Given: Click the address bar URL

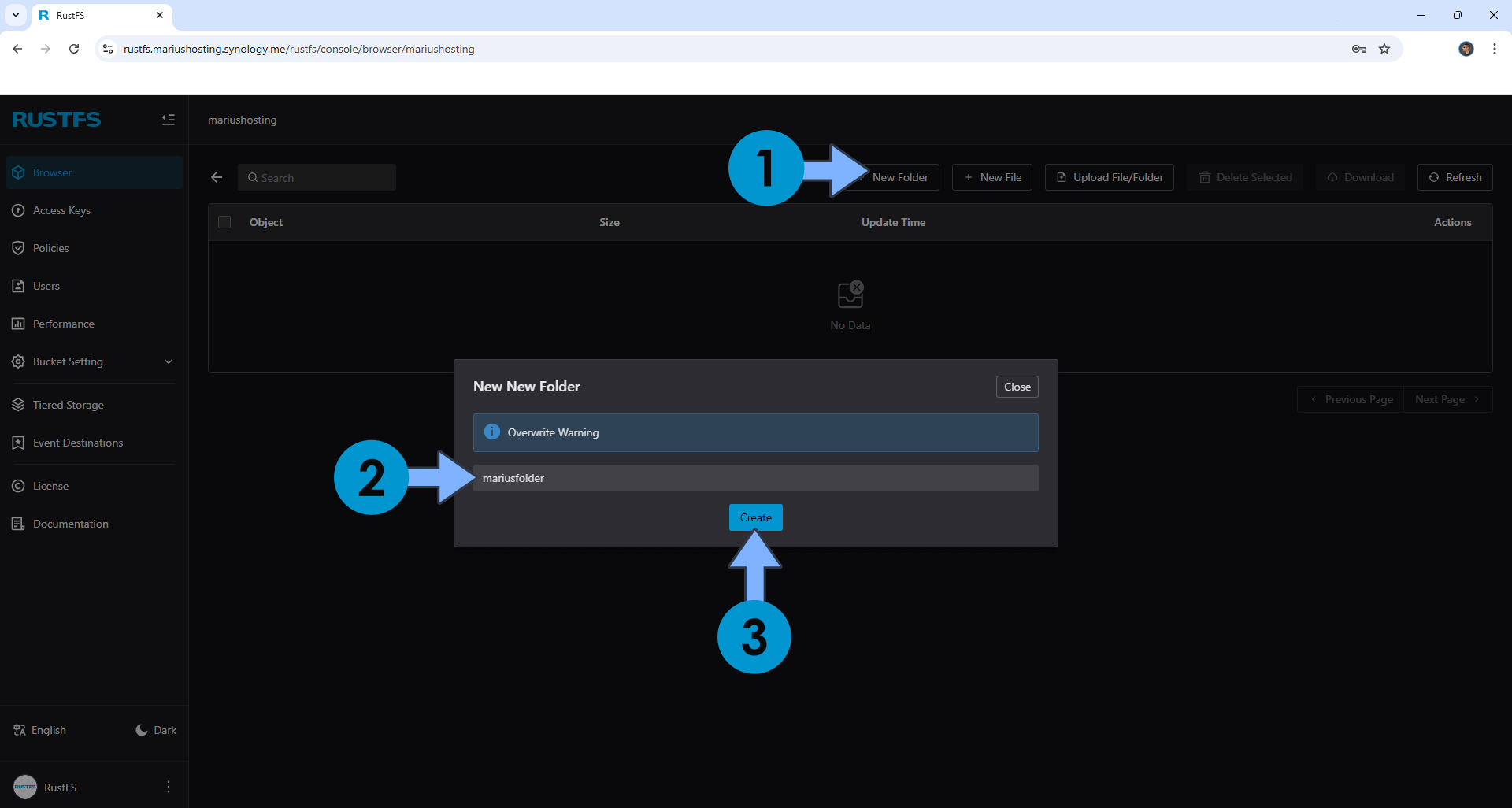Looking at the screenshot, I should (299, 49).
